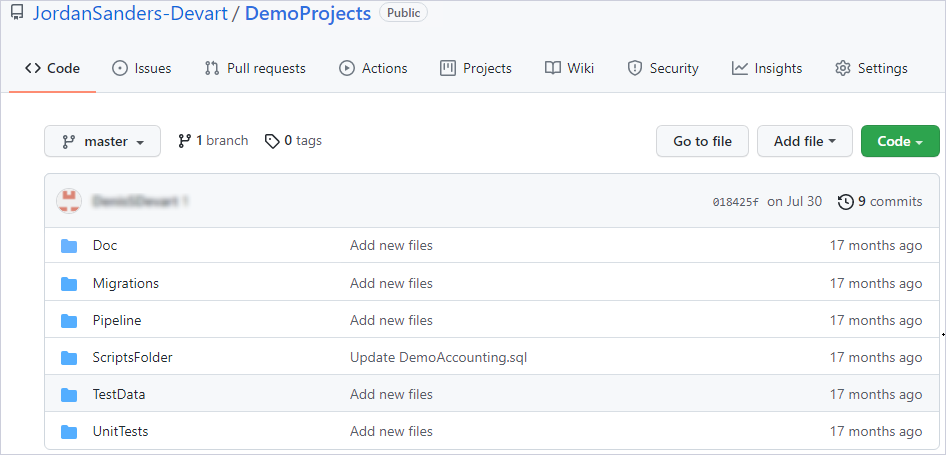Click the pull request icon in the tab bar
The image size is (946, 455).
coord(212,68)
